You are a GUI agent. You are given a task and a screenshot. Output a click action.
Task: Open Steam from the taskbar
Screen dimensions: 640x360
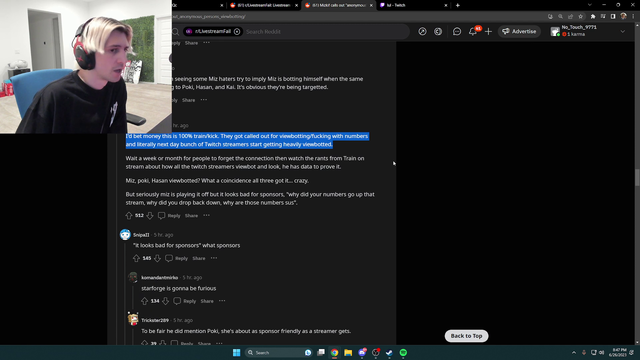point(389,353)
